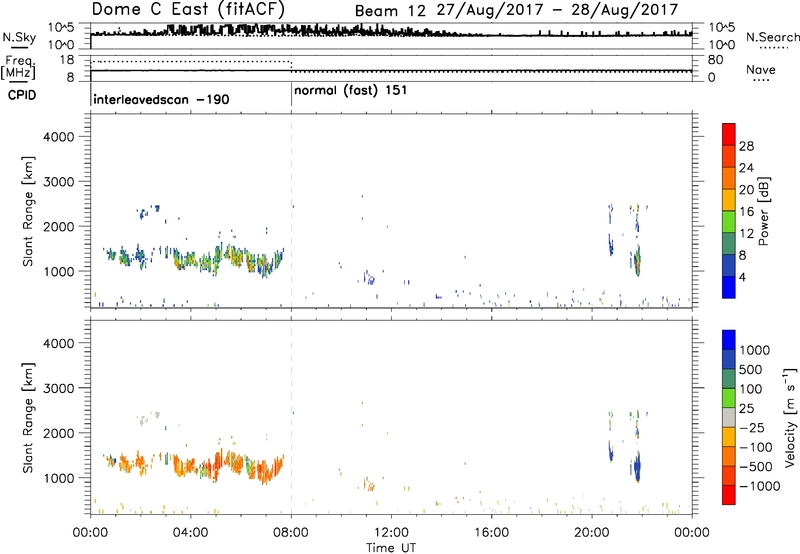Screen dimensions: 800x554
Task: Click the 'Beam 12' label in the header
Action: [x=390, y=11]
